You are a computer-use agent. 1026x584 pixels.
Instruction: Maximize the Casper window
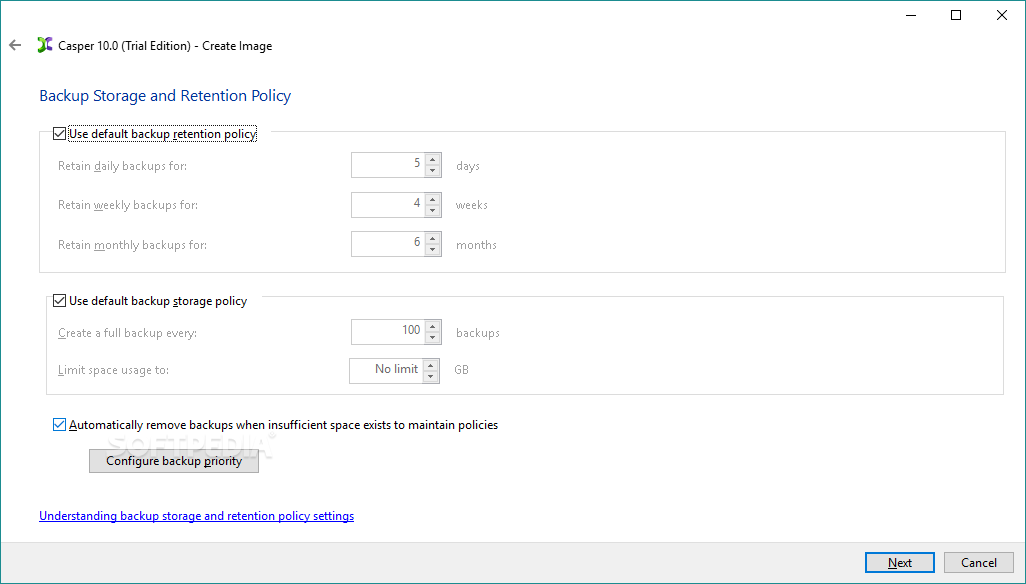(x=956, y=15)
